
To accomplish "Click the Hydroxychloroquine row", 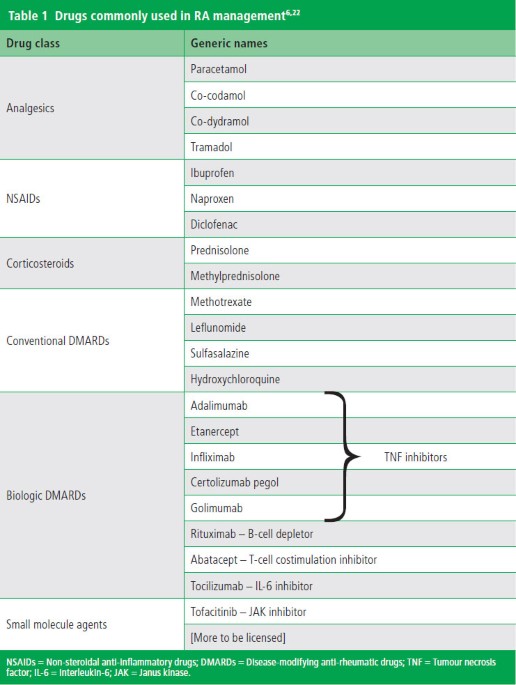I will [x=350, y=379].
